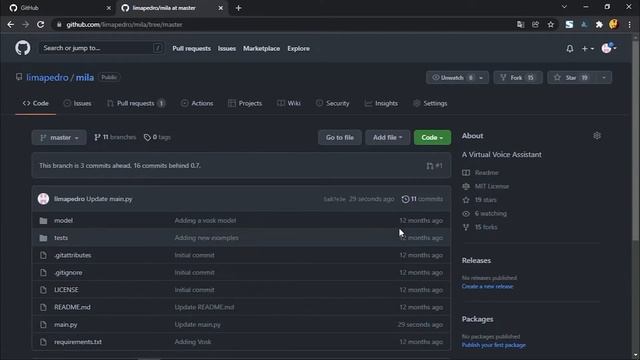Click Publish your first package
This screenshot has width=640, height=360.
493,345
